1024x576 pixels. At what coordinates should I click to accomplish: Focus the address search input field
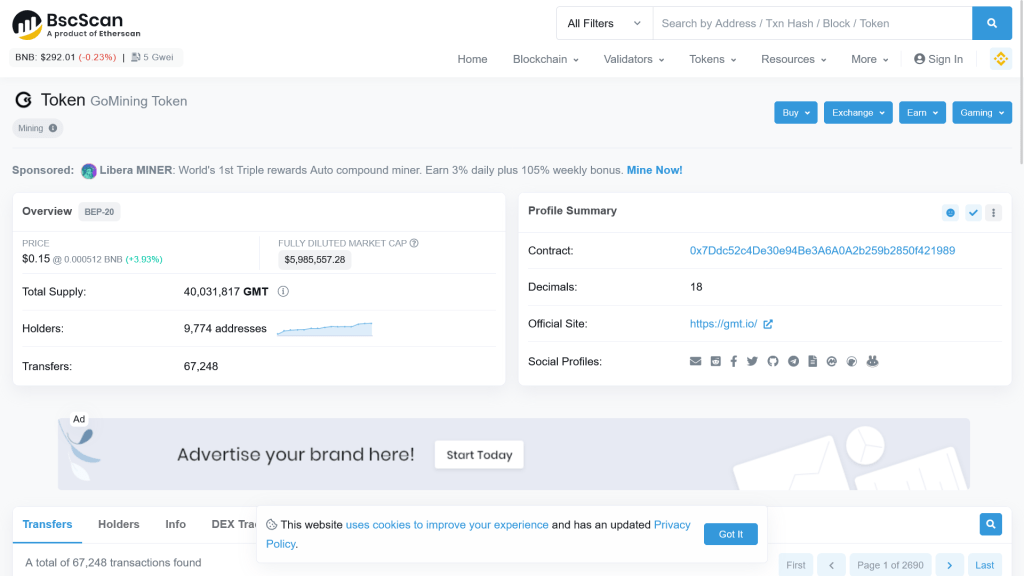pyautogui.click(x=812, y=24)
